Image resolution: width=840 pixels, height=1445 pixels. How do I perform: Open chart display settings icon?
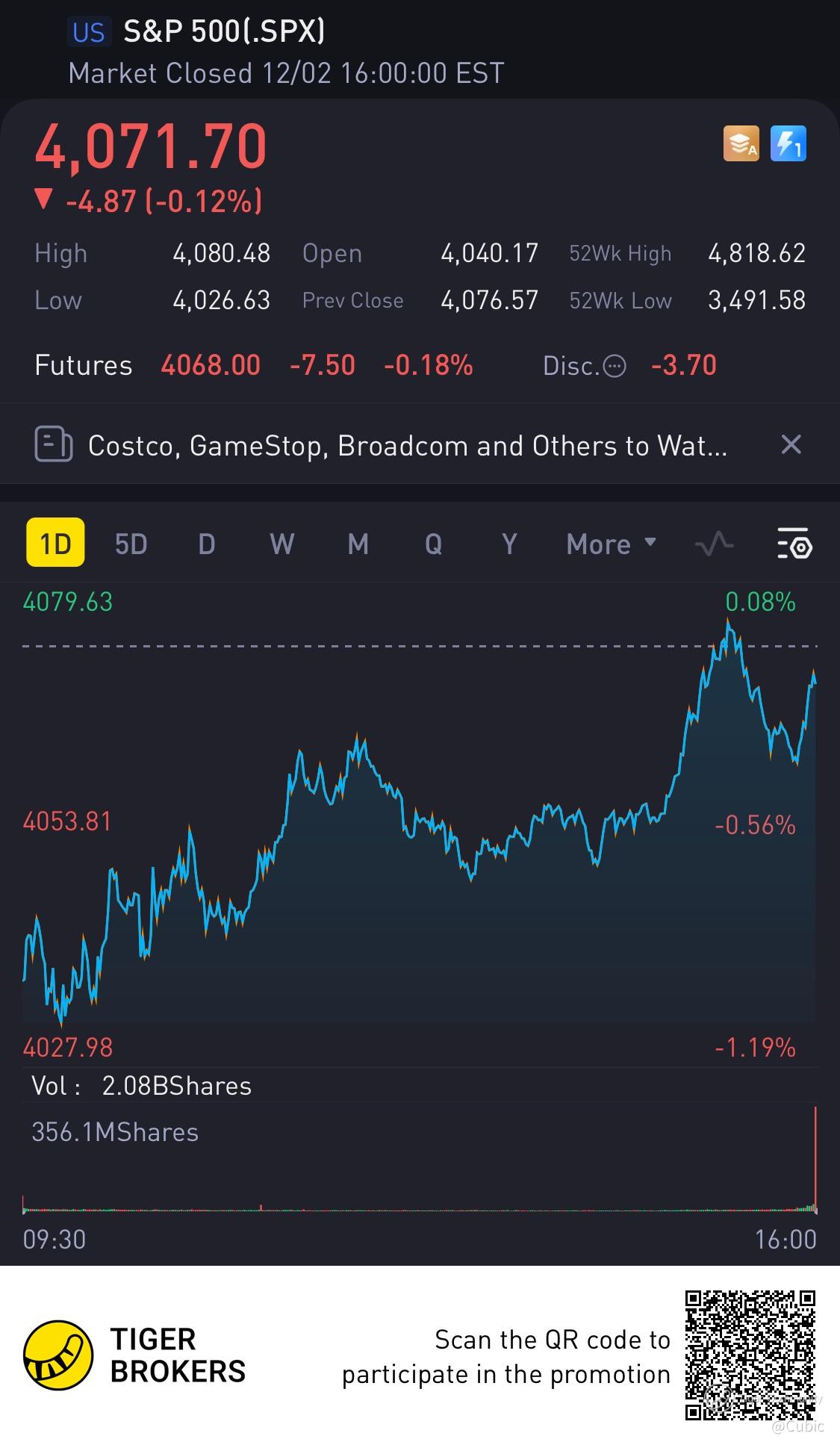pyautogui.click(x=794, y=544)
